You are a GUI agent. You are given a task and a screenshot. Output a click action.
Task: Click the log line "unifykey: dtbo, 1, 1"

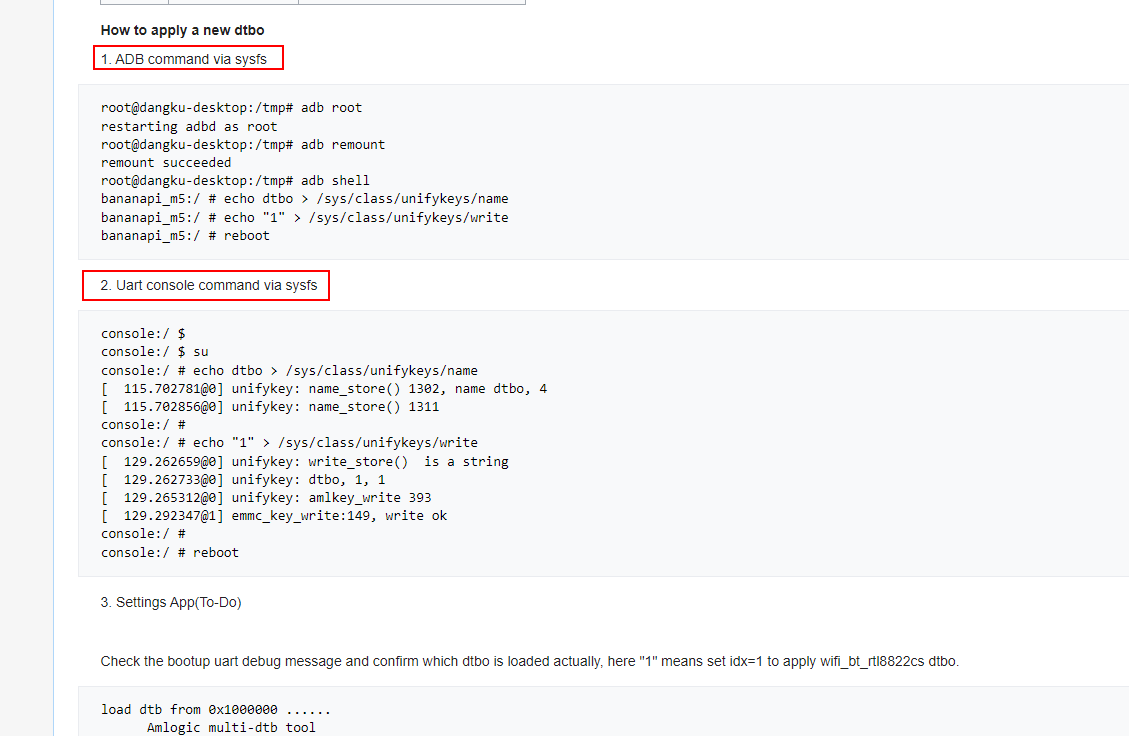coord(243,479)
